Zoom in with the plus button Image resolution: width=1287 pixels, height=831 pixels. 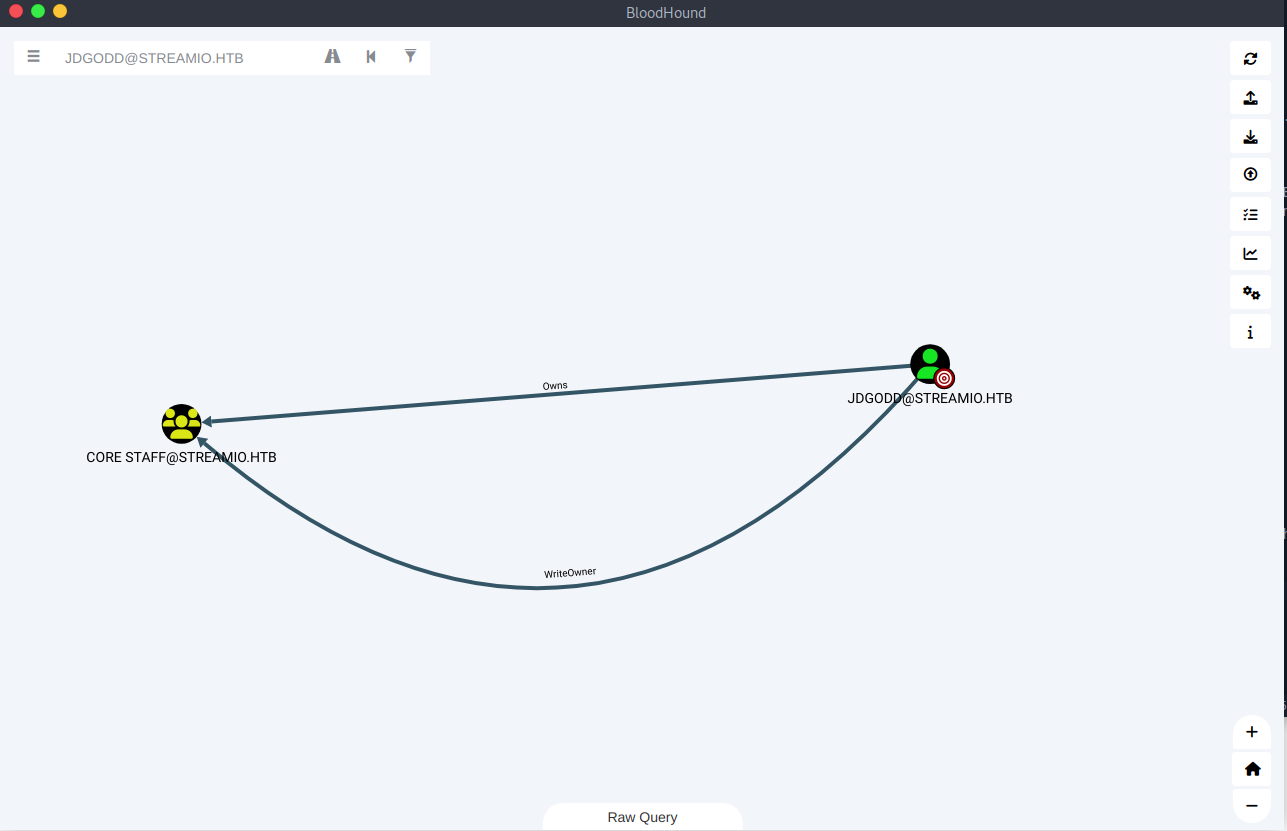1251,732
